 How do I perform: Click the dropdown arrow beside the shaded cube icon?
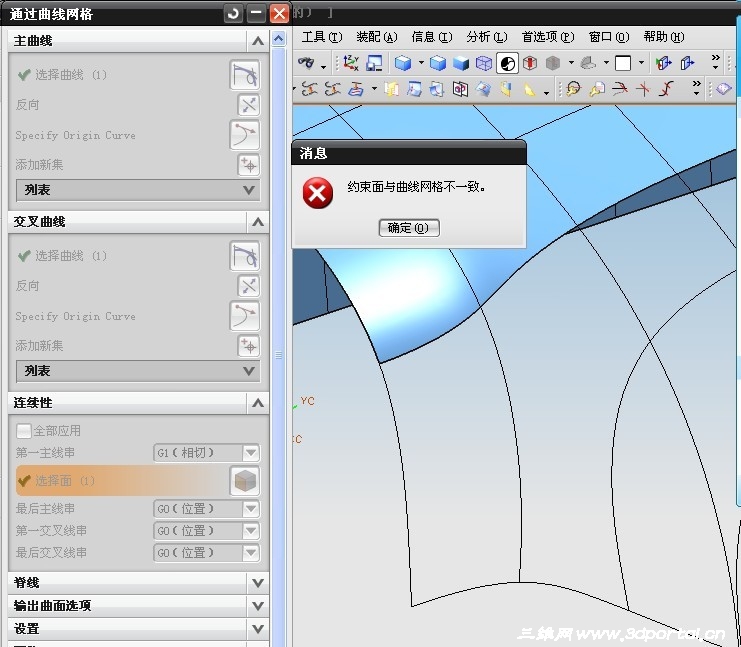tap(421, 62)
